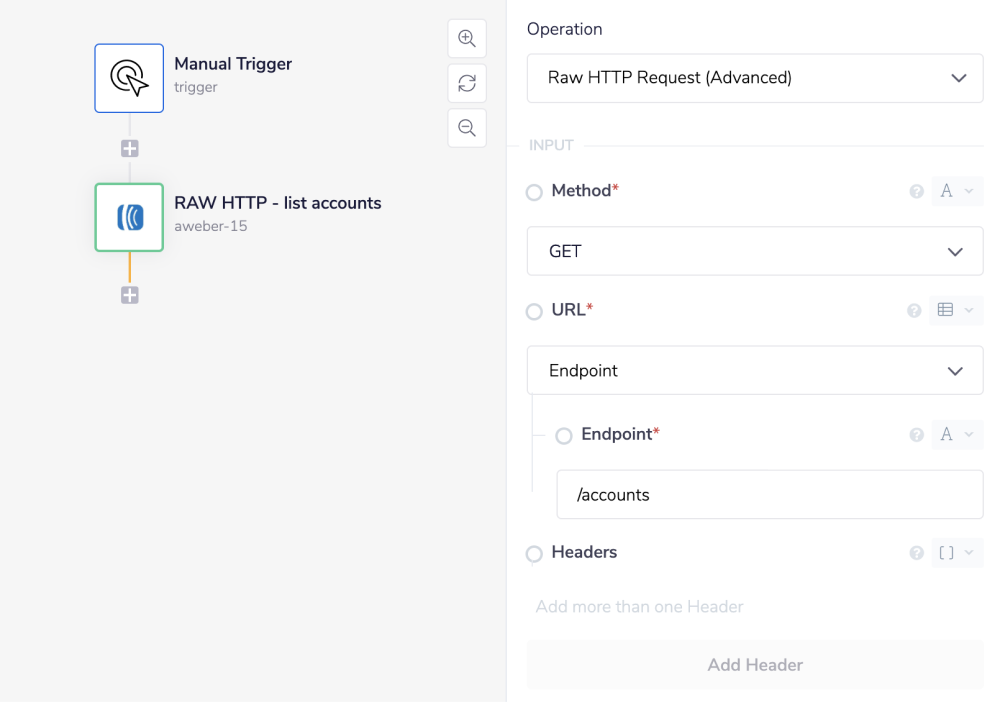Screen dimensions: 1000x702
Task: Zoom in on the workflow canvas
Action: click(467, 39)
